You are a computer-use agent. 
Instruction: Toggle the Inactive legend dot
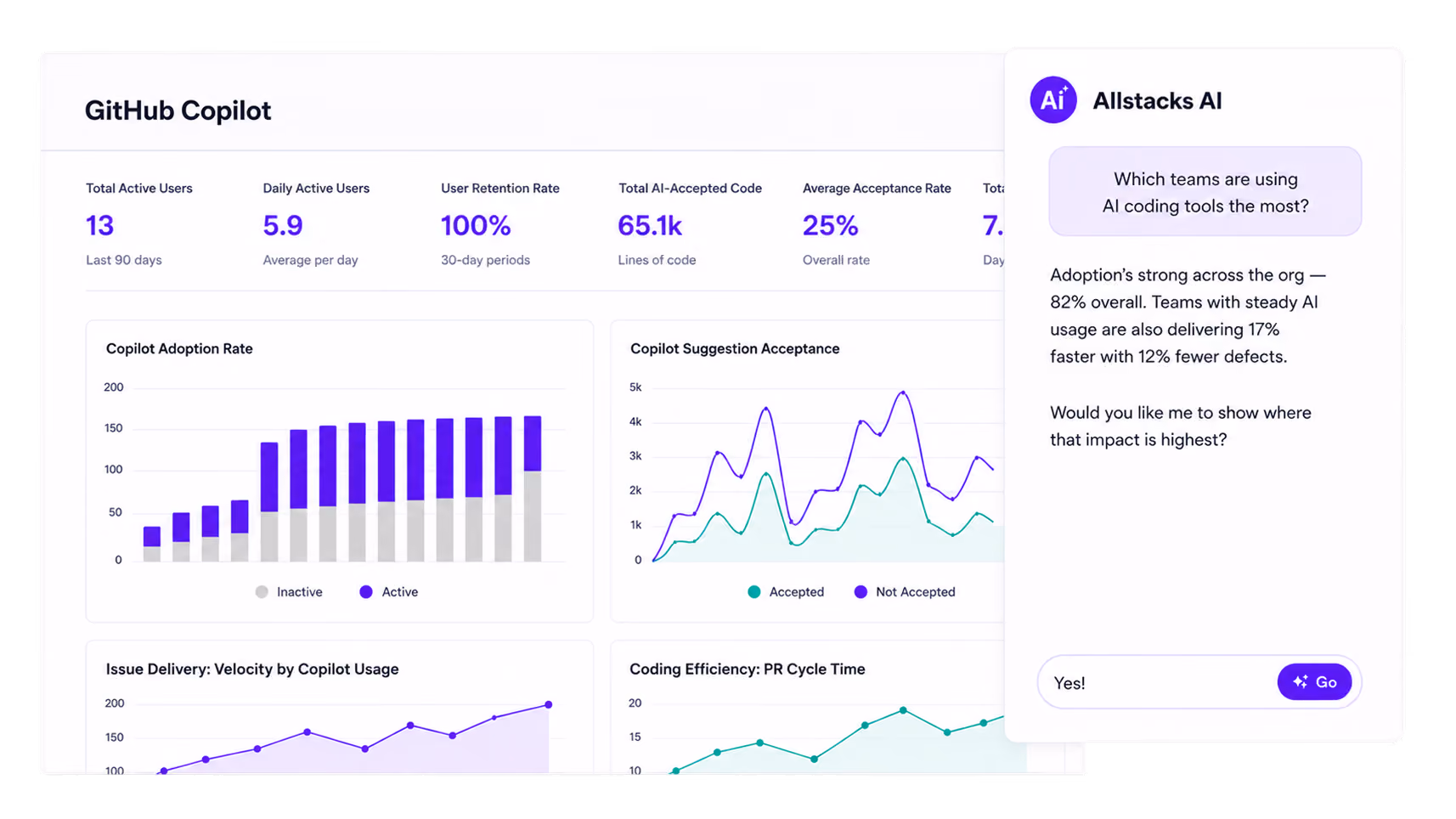tap(262, 592)
